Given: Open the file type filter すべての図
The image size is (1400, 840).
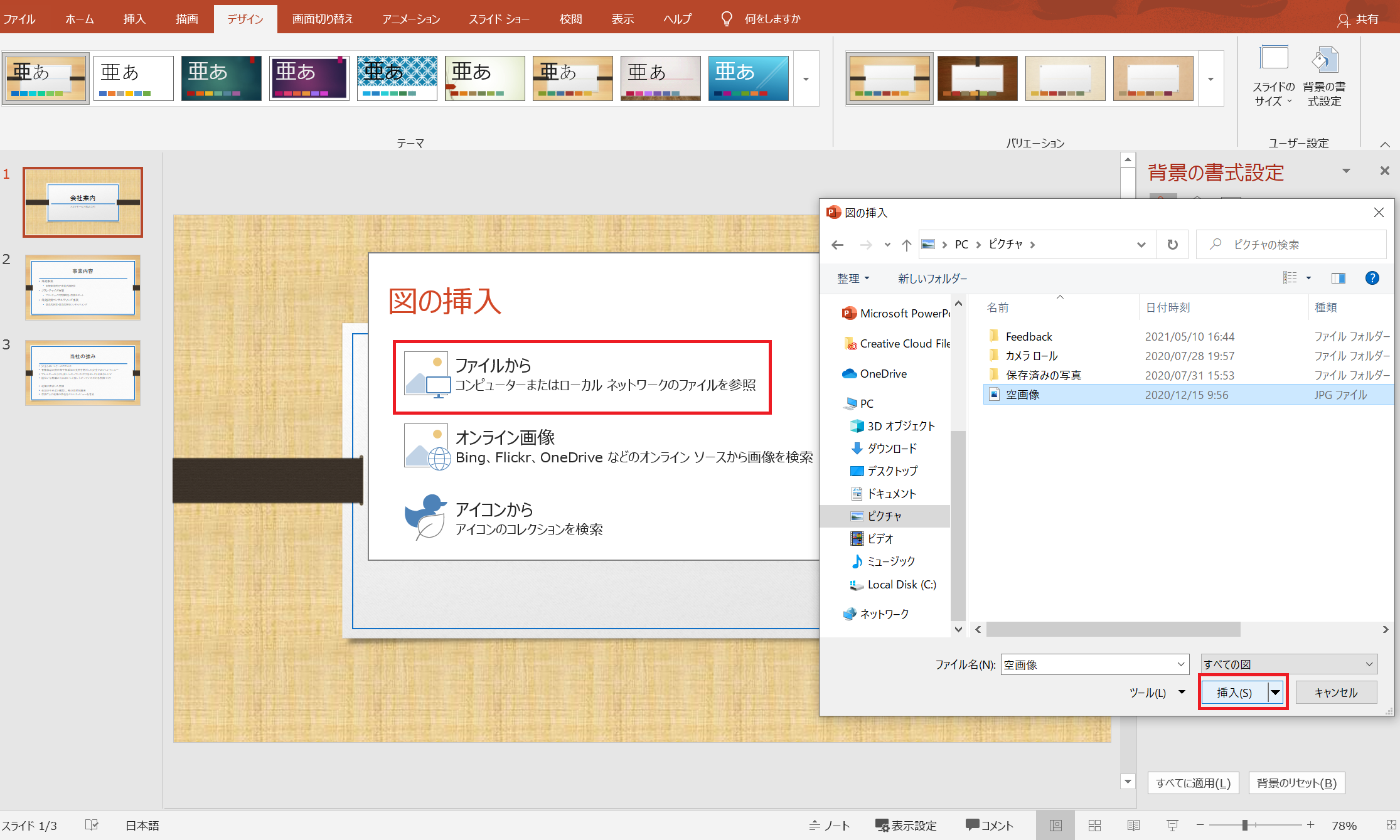Looking at the screenshot, I should coord(1289,664).
